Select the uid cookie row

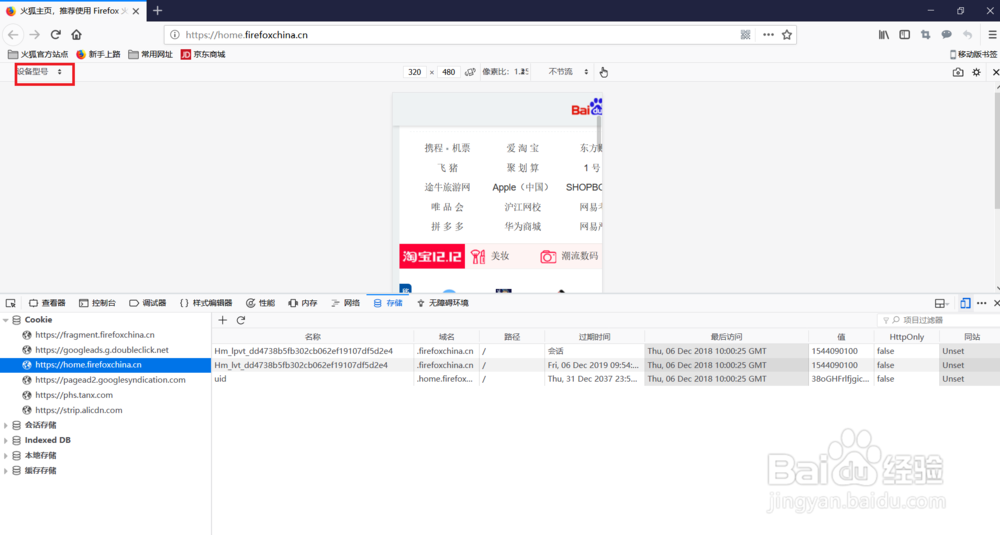[606, 379]
